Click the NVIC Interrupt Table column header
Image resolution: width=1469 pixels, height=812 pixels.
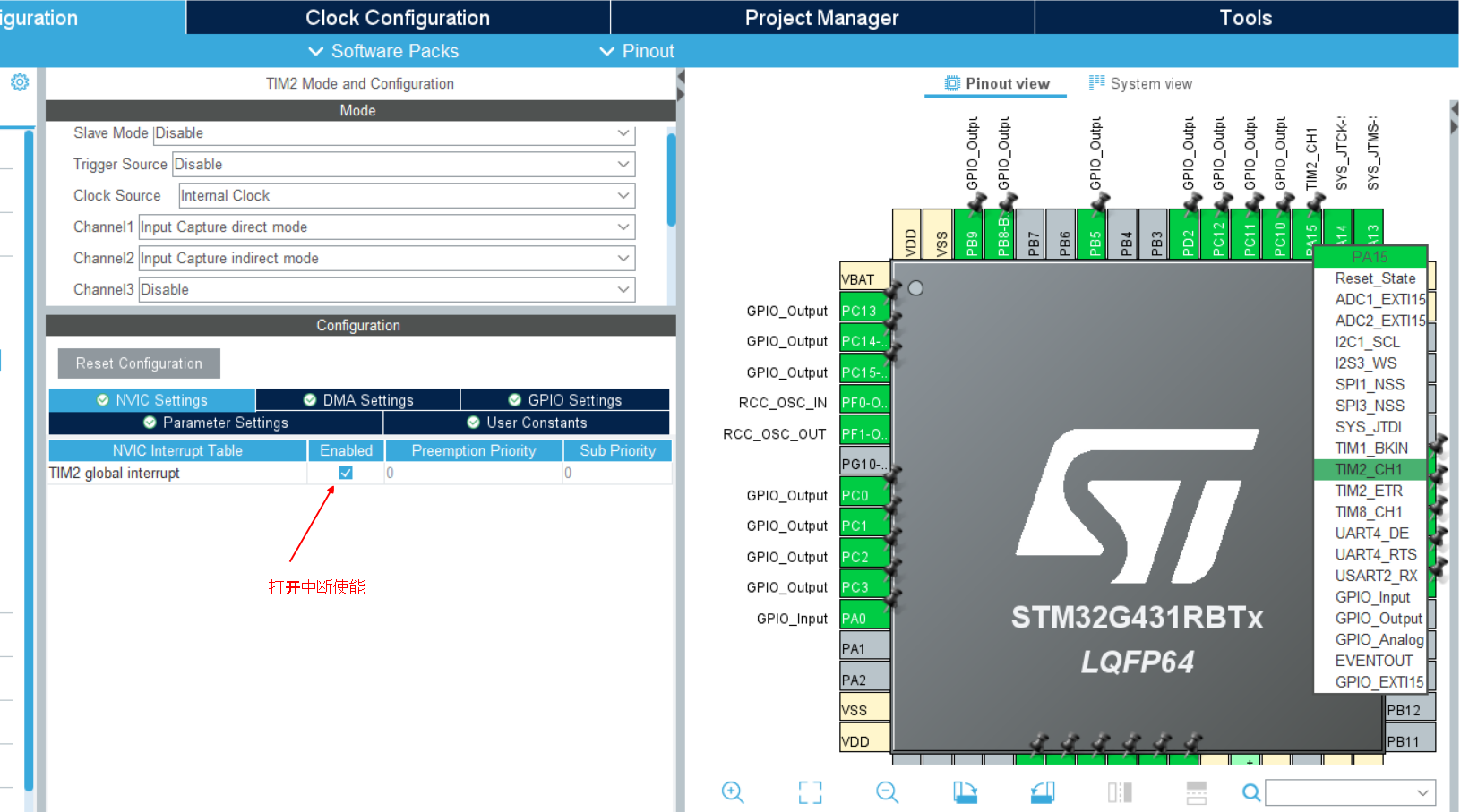pos(177,450)
